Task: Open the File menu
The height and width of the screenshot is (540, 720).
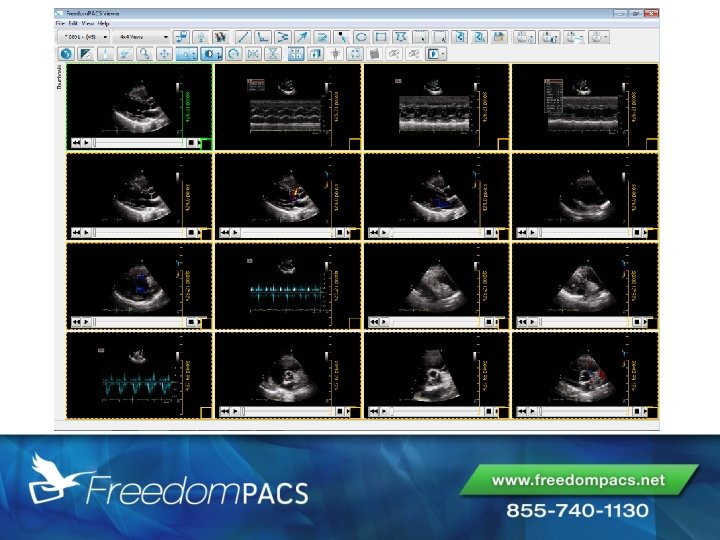Action: tap(60, 23)
